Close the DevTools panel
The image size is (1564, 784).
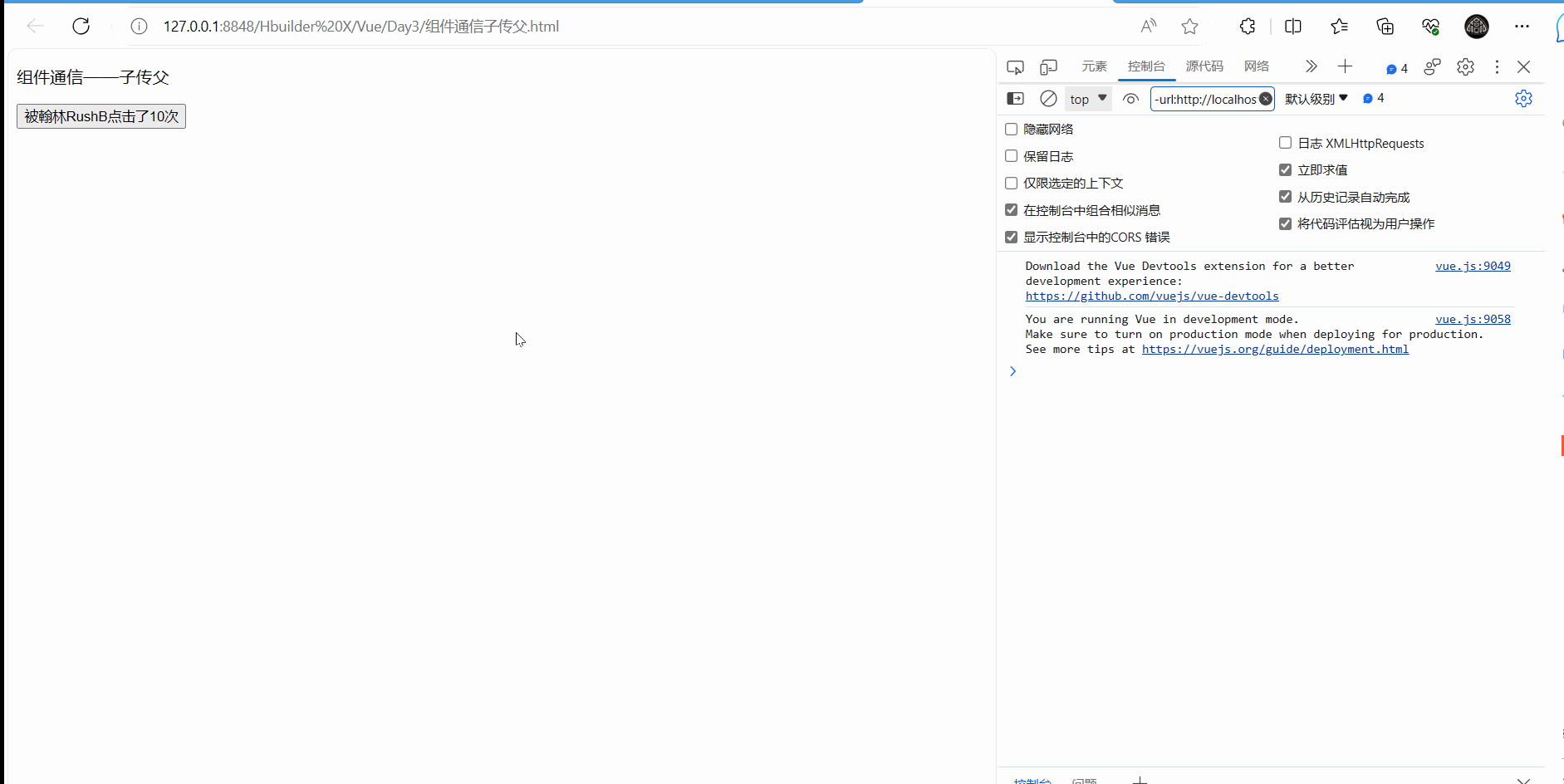[x=1523, y=66]
